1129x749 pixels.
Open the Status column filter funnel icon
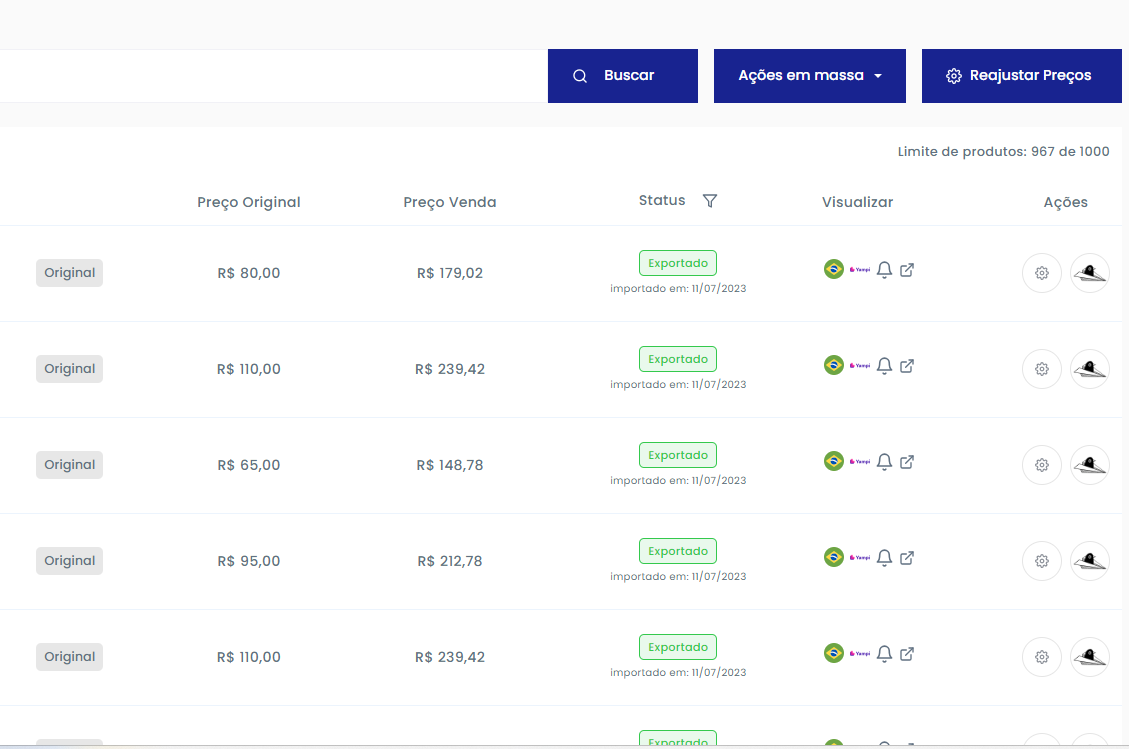click(x=710, y=201)
